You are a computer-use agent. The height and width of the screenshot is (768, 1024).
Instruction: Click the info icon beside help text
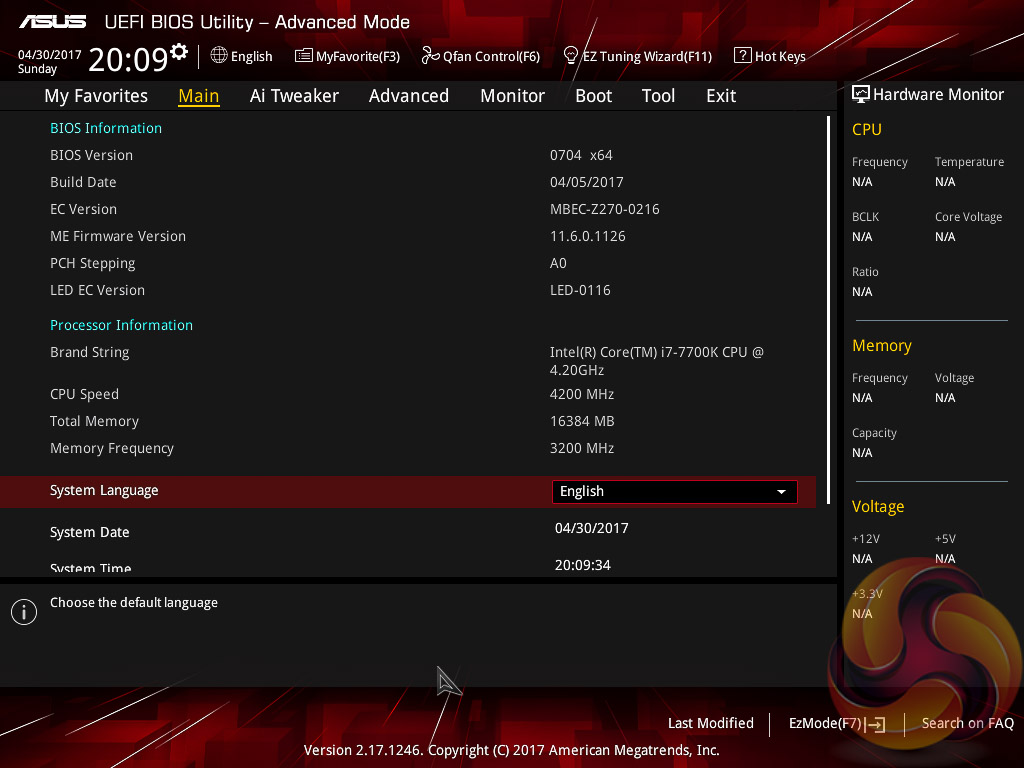[x=24, y=612]
